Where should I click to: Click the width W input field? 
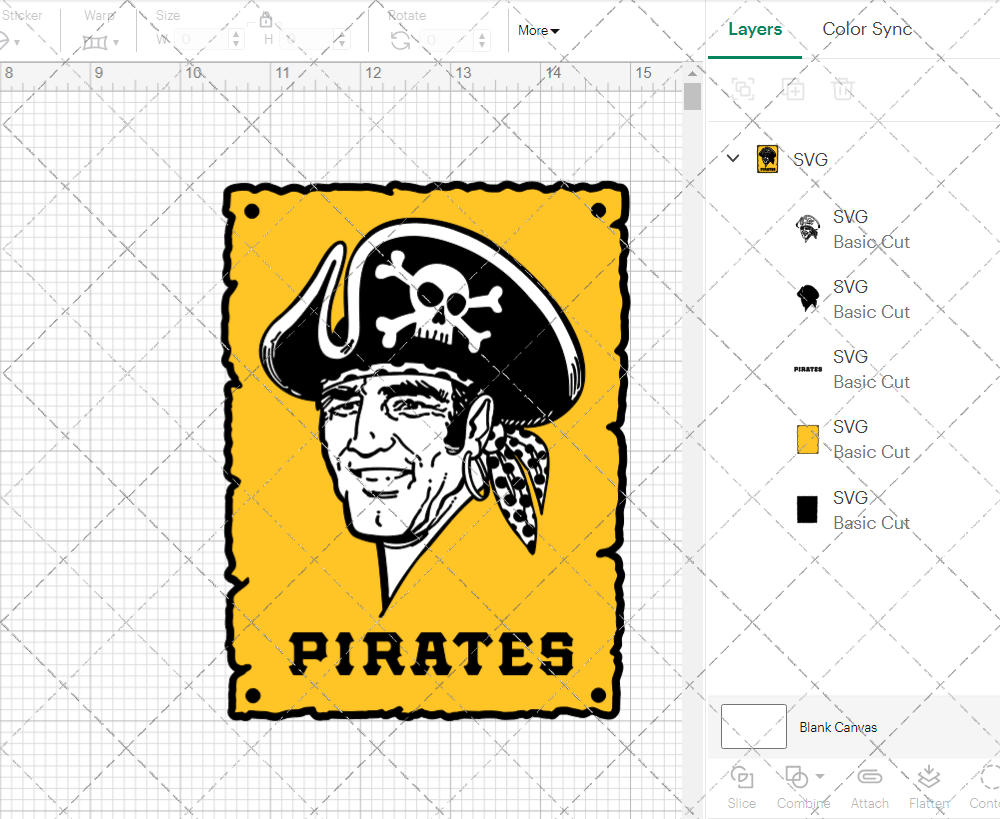click(203, 40)
